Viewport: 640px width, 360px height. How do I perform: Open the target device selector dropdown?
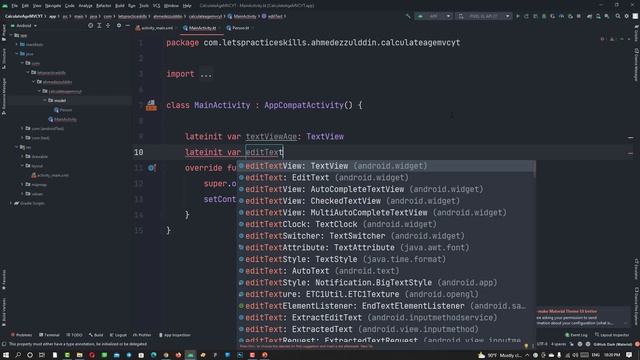pyautogui.click(x=484, y=16)
